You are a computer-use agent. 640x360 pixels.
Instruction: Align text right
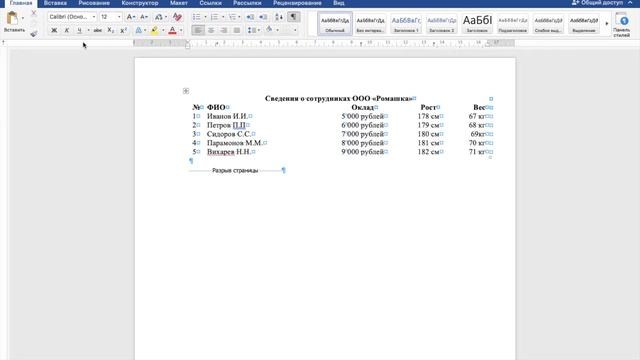tap(224, 30)
